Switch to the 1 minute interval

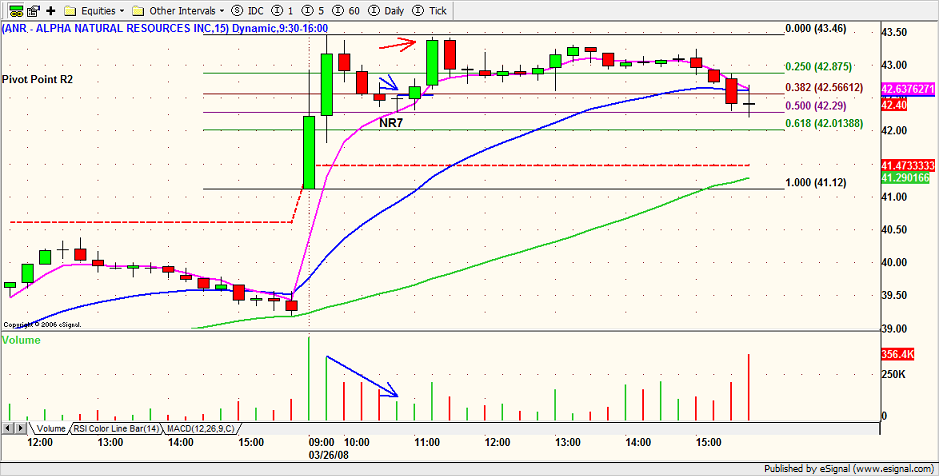pos(283,10)
